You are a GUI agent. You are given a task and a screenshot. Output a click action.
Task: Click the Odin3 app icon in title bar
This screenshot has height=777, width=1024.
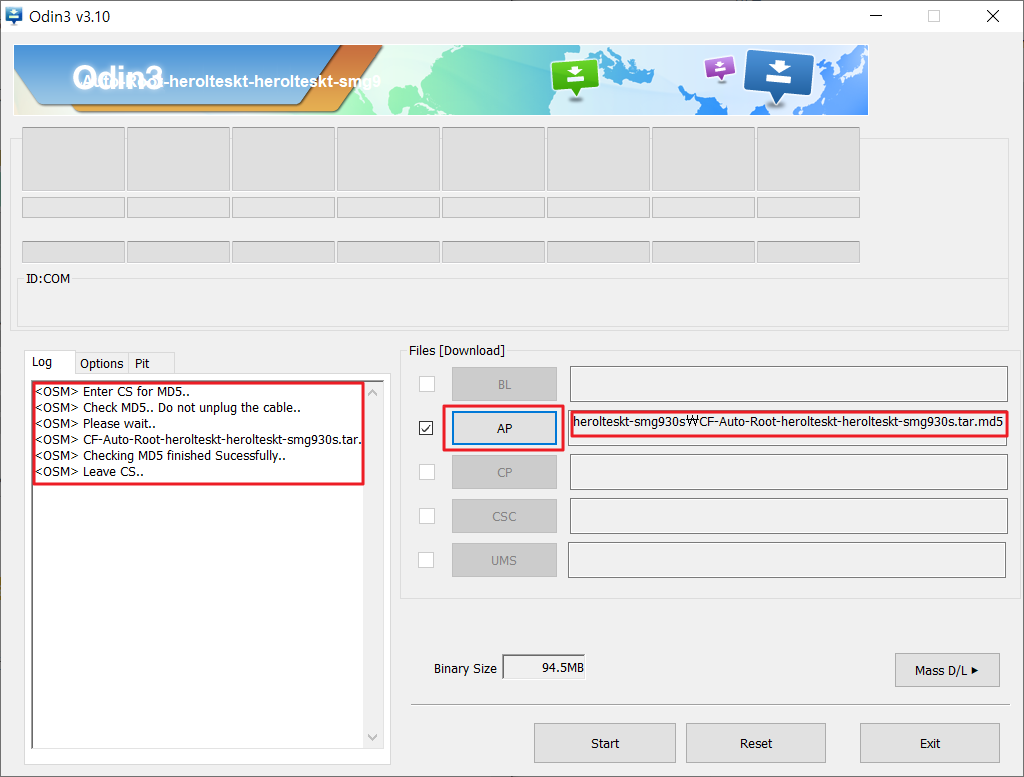click(x=13, y=16)
